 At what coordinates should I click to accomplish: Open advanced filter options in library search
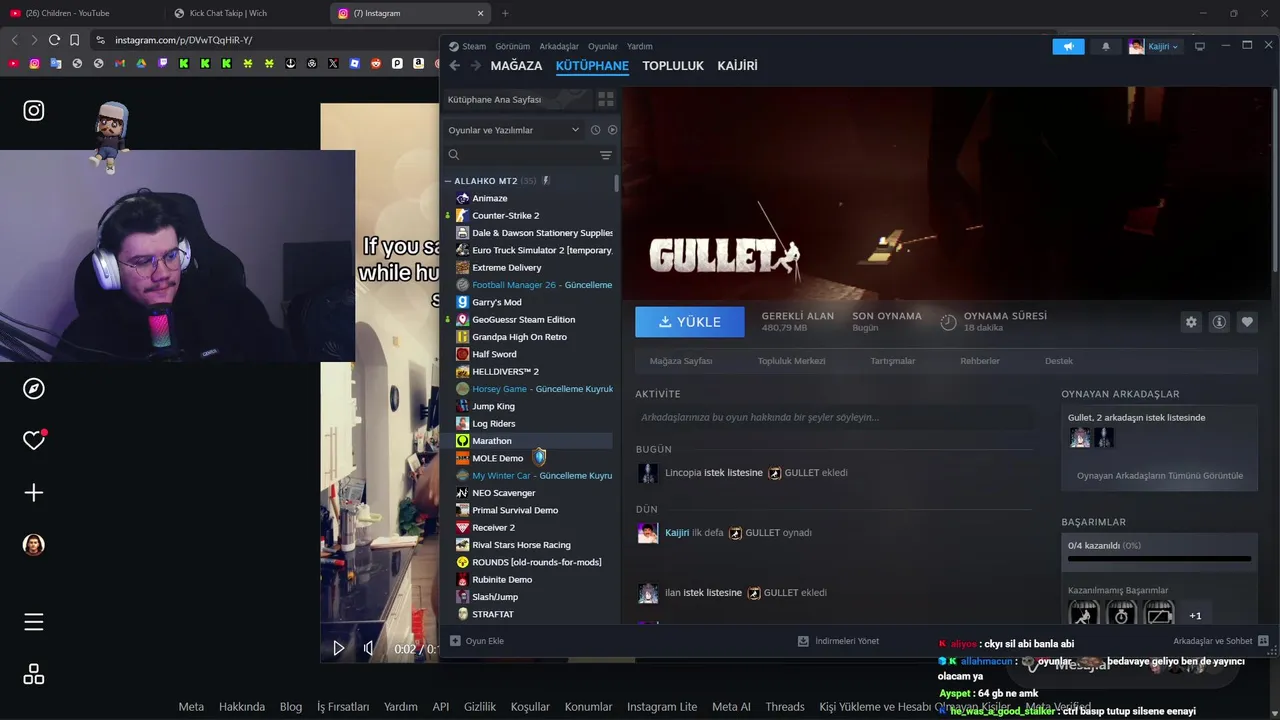point(606,155)
